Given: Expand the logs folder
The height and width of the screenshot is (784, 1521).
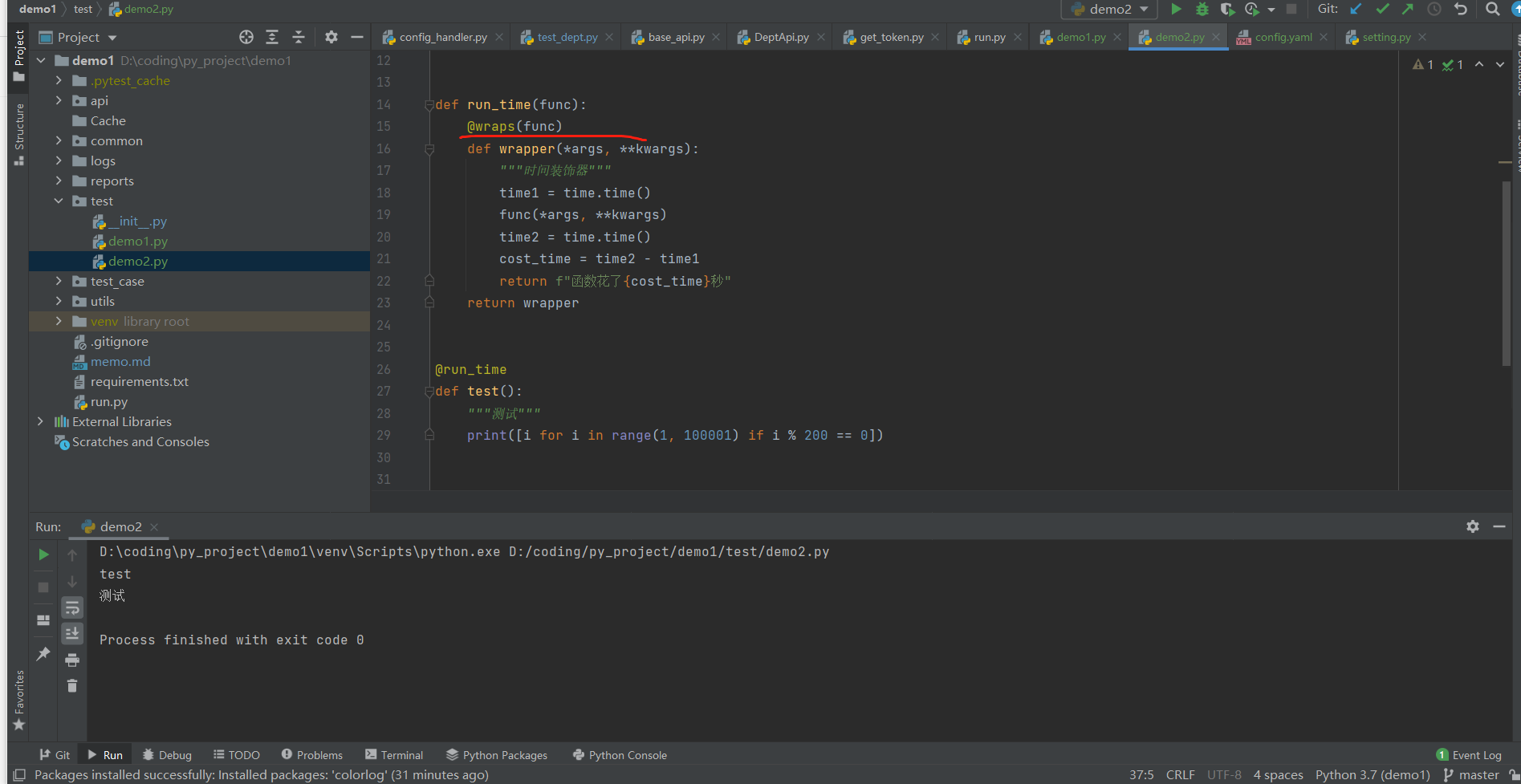Looking at the screenshot, I should tap(59, 160).
